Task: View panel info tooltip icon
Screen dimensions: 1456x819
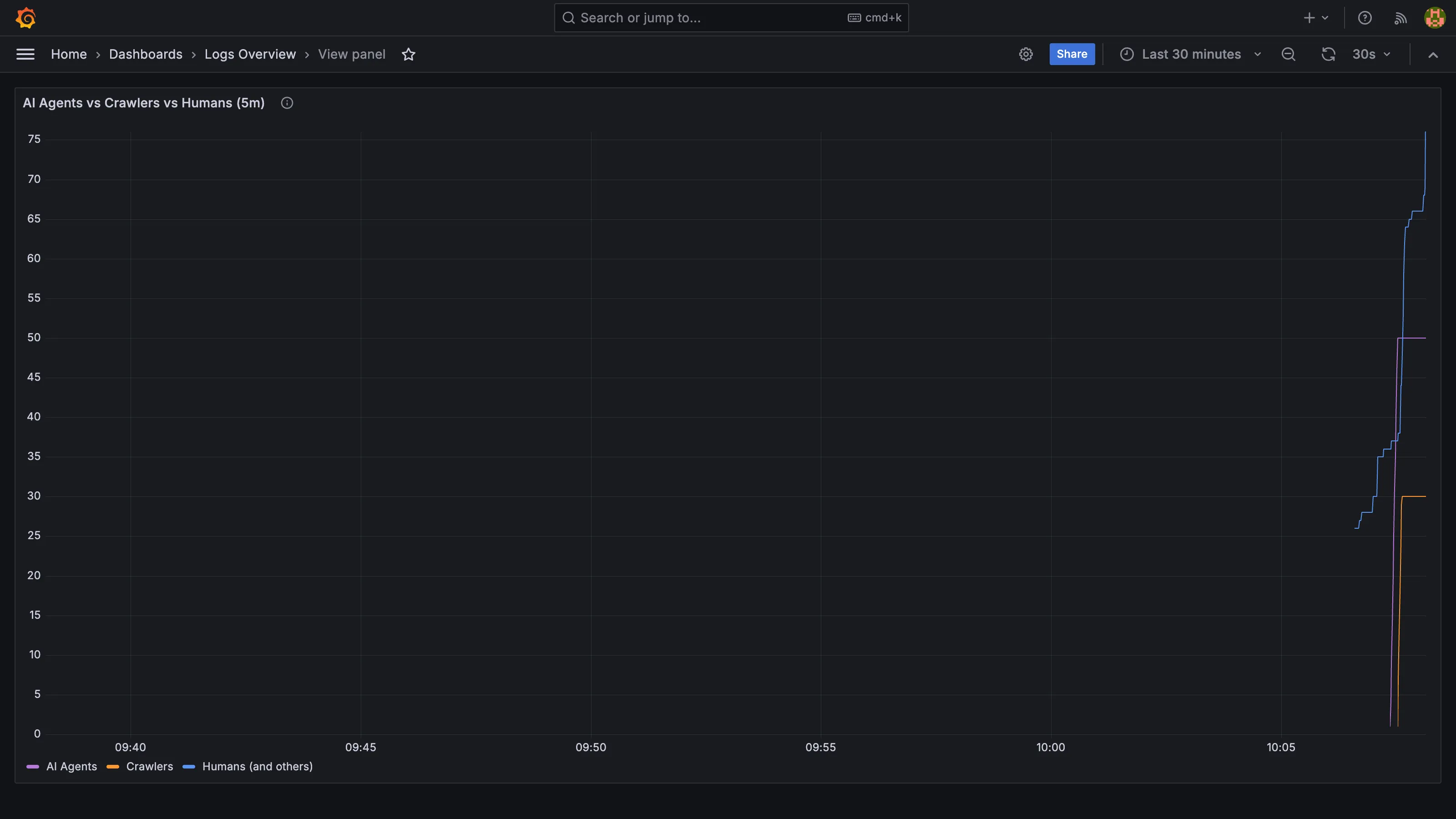Action: [x=287, y=103]
